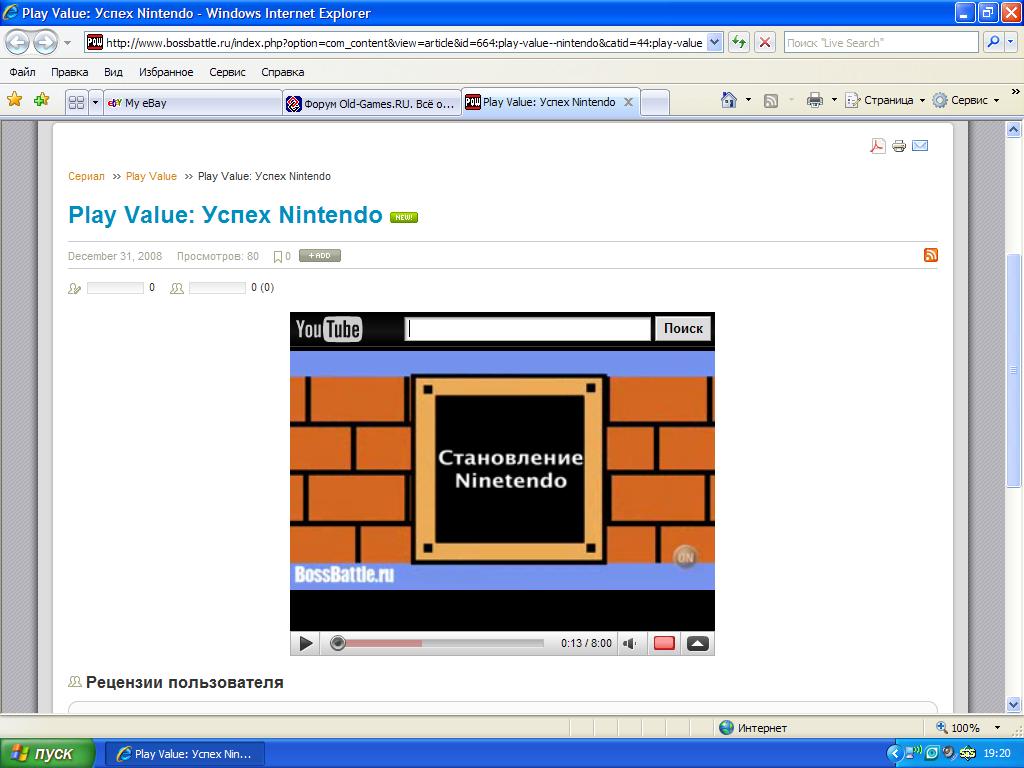Image resolution: width=1024 pixels, height=768 pixels.
Task: Click the Play Value taskbar window button
Action: point(185,754)
